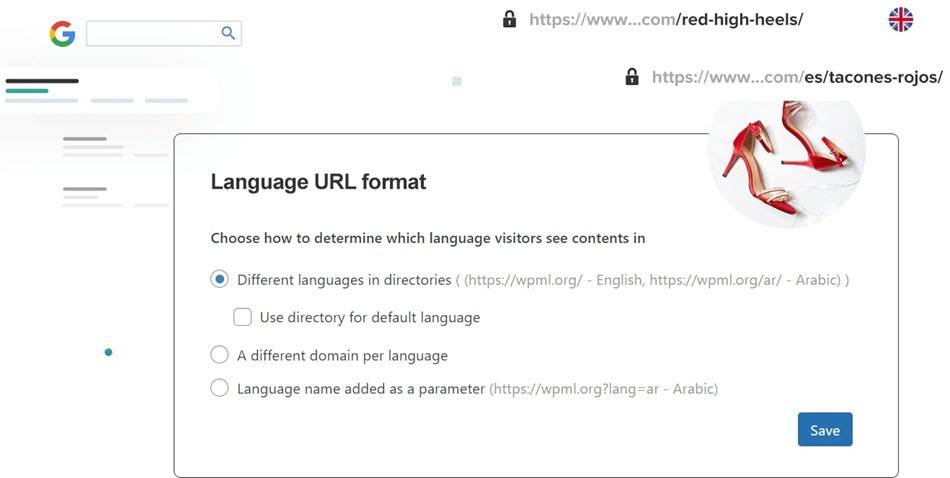950x478 pixels.
Task: Click the Google logo icon
Action: pyautogui.click(x=62, y=33)
